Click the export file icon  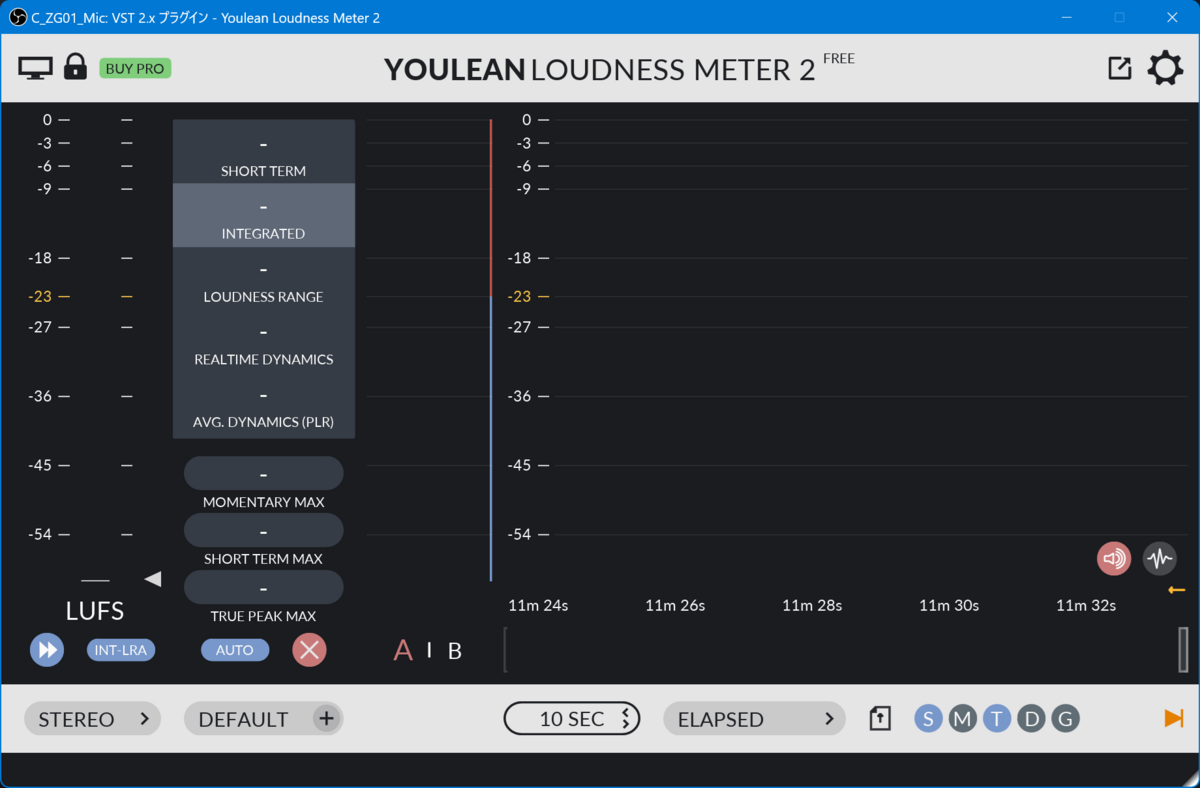[x=880, y=719]
